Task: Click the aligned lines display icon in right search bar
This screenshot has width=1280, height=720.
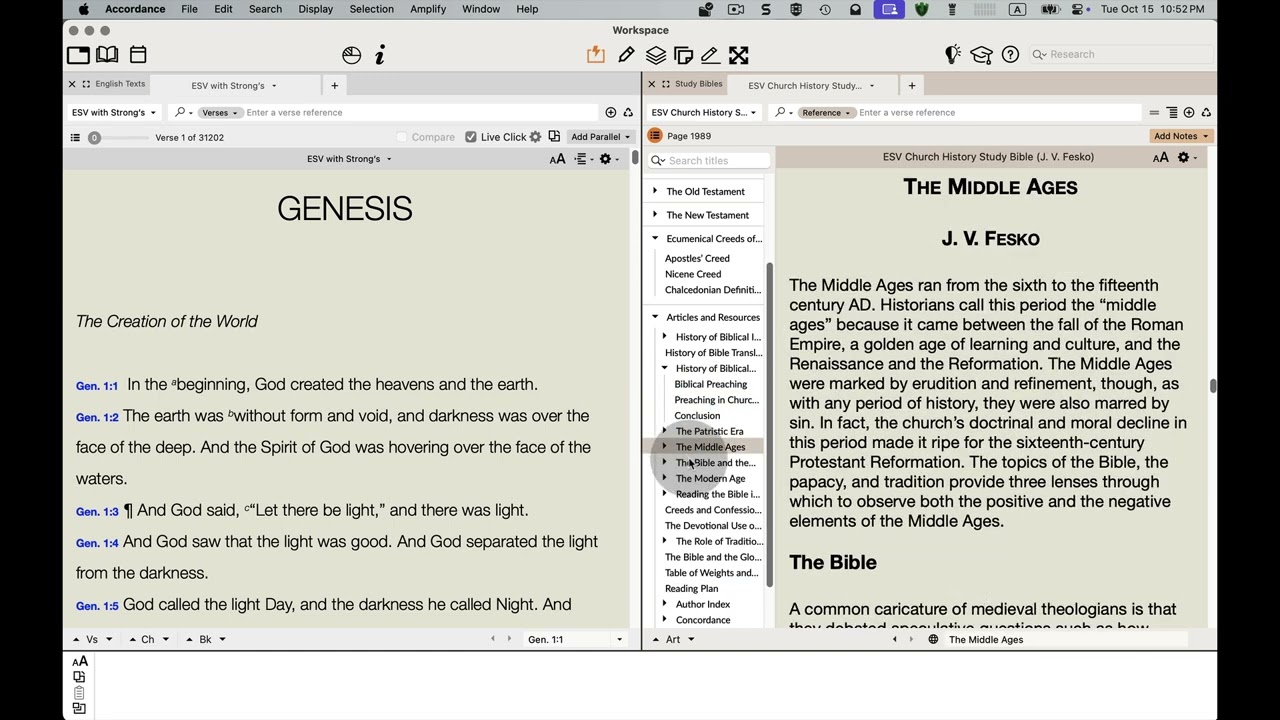Action: pyautogui.click(x=1172, y=112)
